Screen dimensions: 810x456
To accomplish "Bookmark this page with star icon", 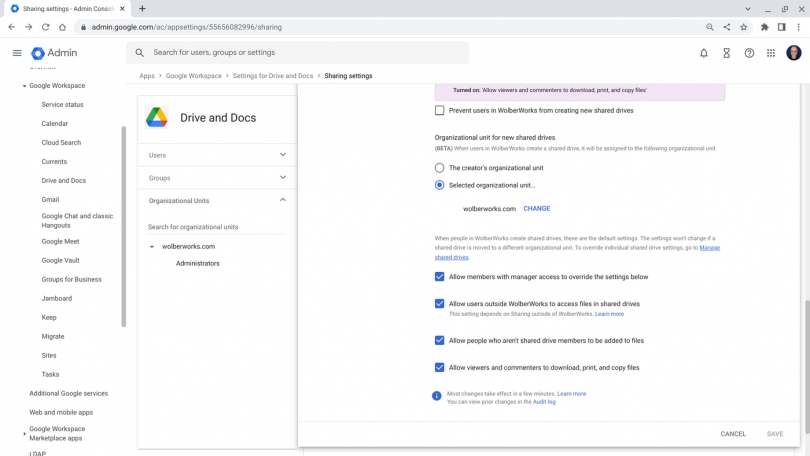I will 743,27.
